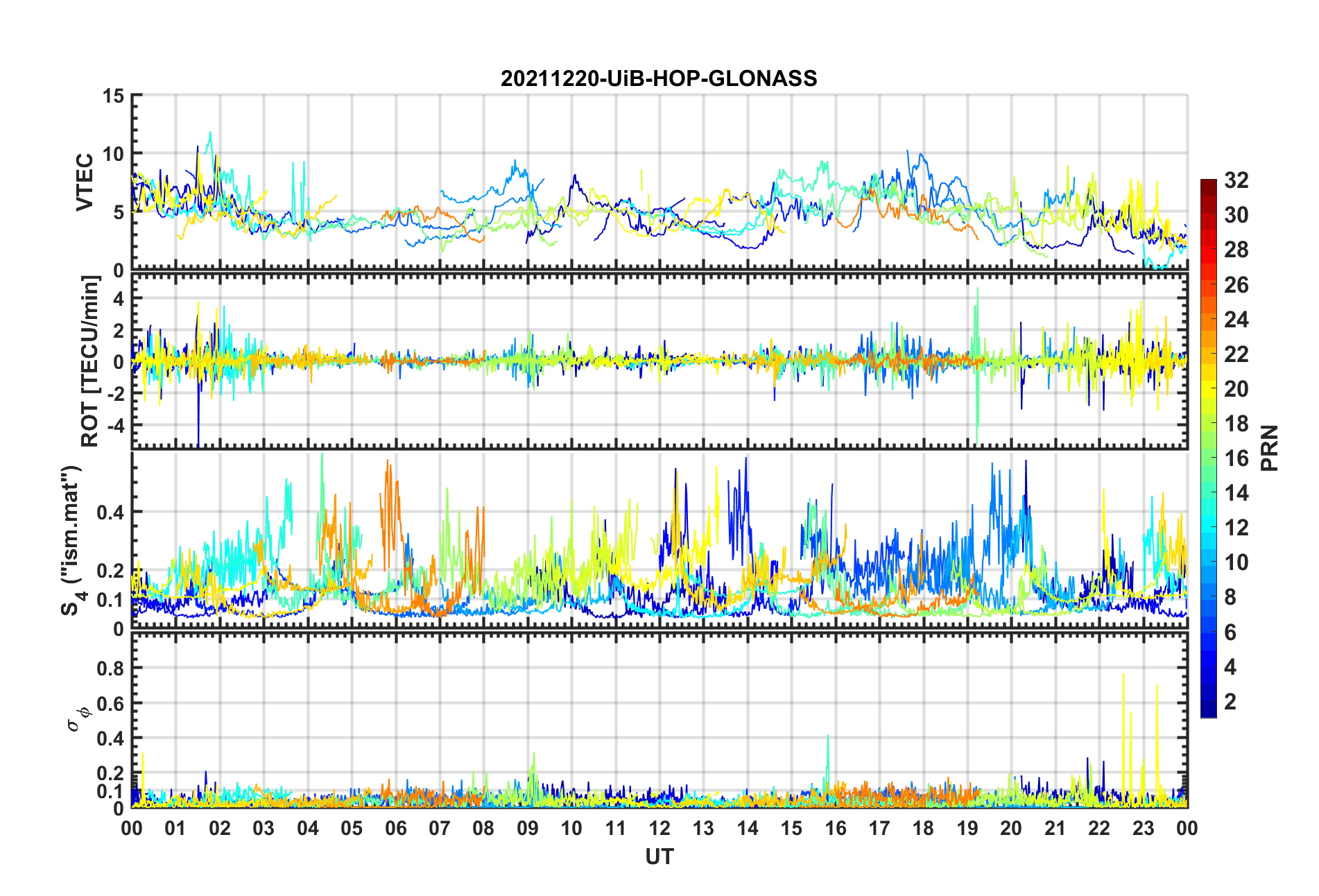This screenshot has width=1319, height=896.
Task: Click the "PRN" colorbar label
Action: (x=1270, y=448)
